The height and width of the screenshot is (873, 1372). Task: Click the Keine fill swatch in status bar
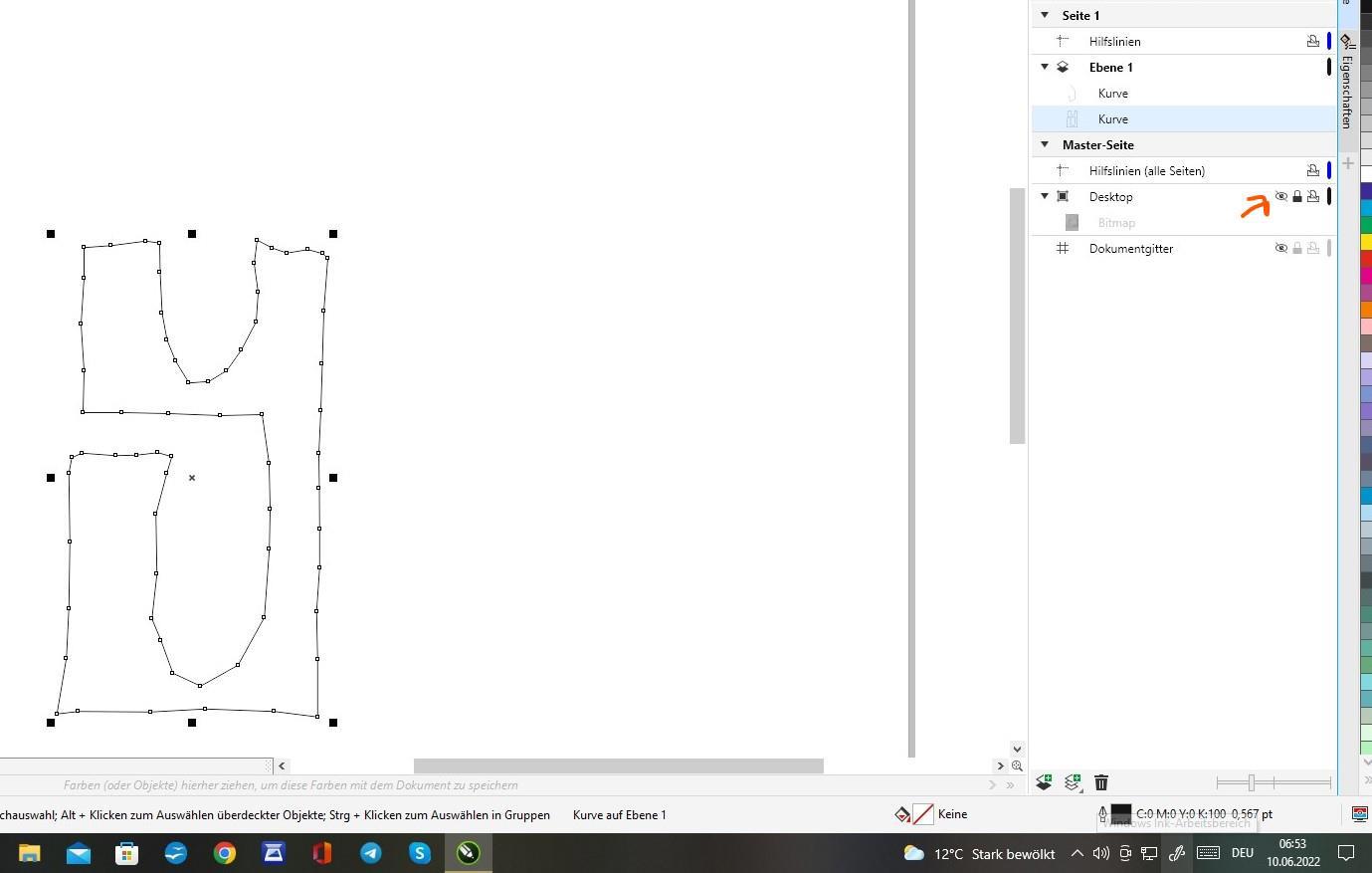[x=923, y=814]
